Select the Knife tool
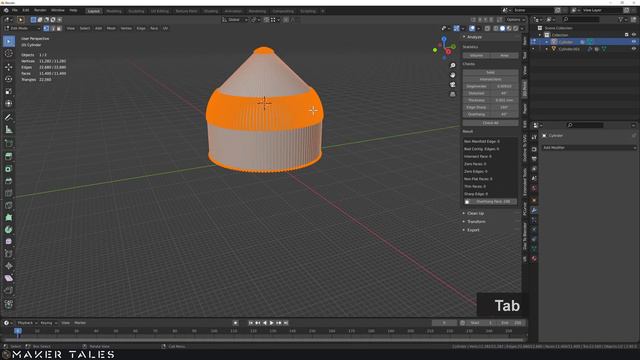This screenshot has height=360, width=640. click(x=9, y=205)
